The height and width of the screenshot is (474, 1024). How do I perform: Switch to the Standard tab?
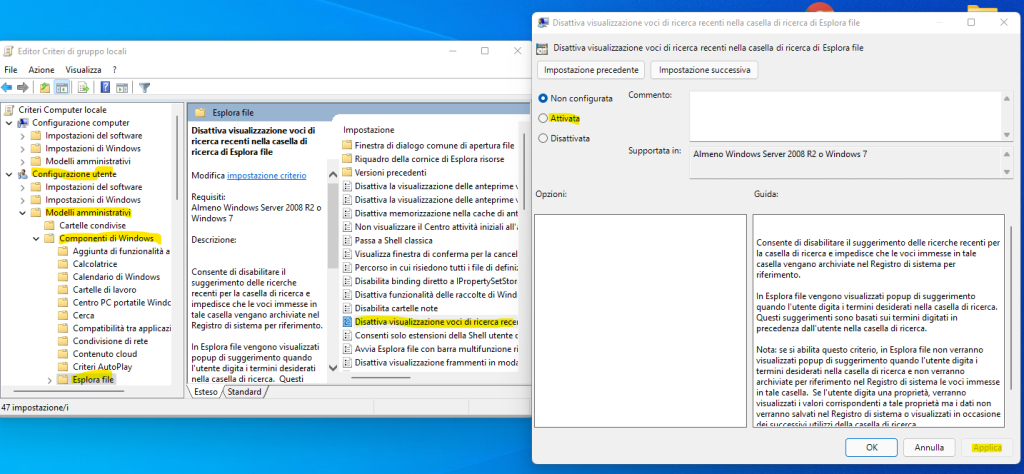click(x=244, y=392)
